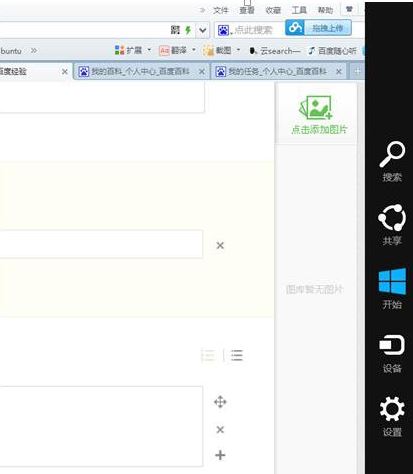Delete the bottom step with its X icon
Viewport: 413px width, 474px height.
(220, 430)
